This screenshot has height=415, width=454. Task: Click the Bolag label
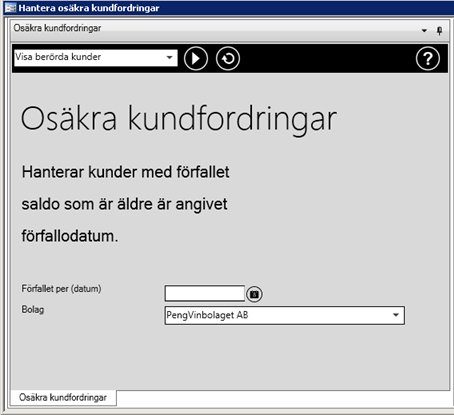point(33,310)
